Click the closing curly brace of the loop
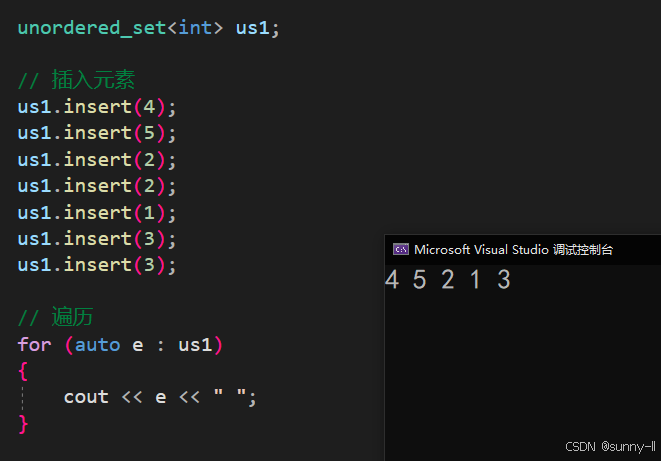 pyautogui.click(x=23, y=424)
